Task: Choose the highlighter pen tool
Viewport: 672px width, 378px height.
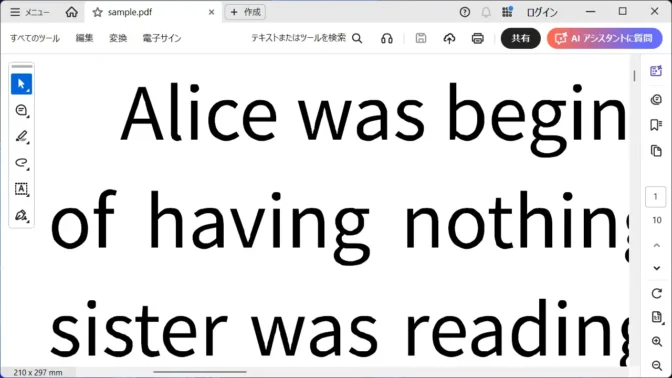Action: point(21,137)
